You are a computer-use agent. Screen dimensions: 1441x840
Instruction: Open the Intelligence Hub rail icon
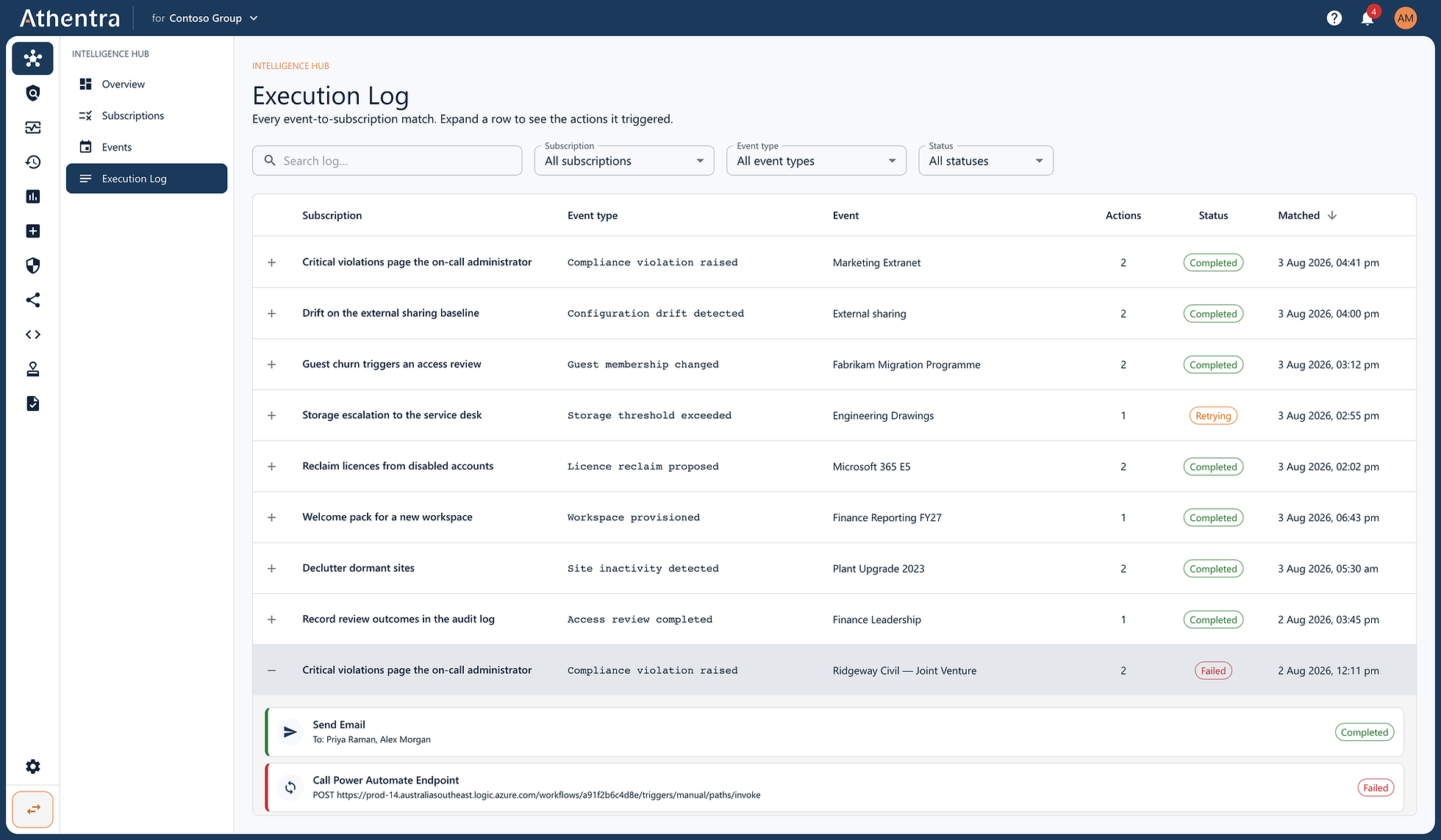(x=32, y=58)
